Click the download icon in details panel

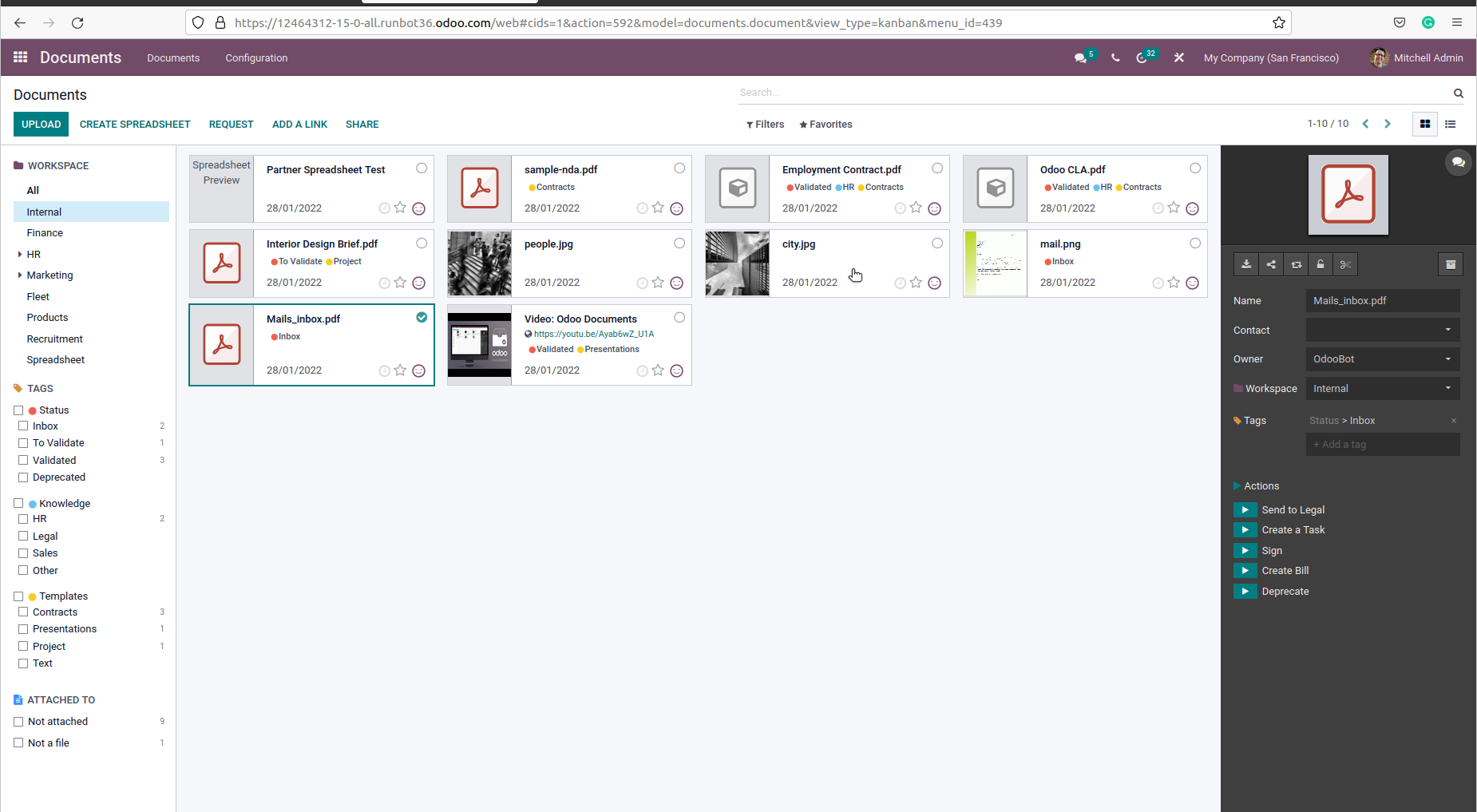[x=1246, y=264]
